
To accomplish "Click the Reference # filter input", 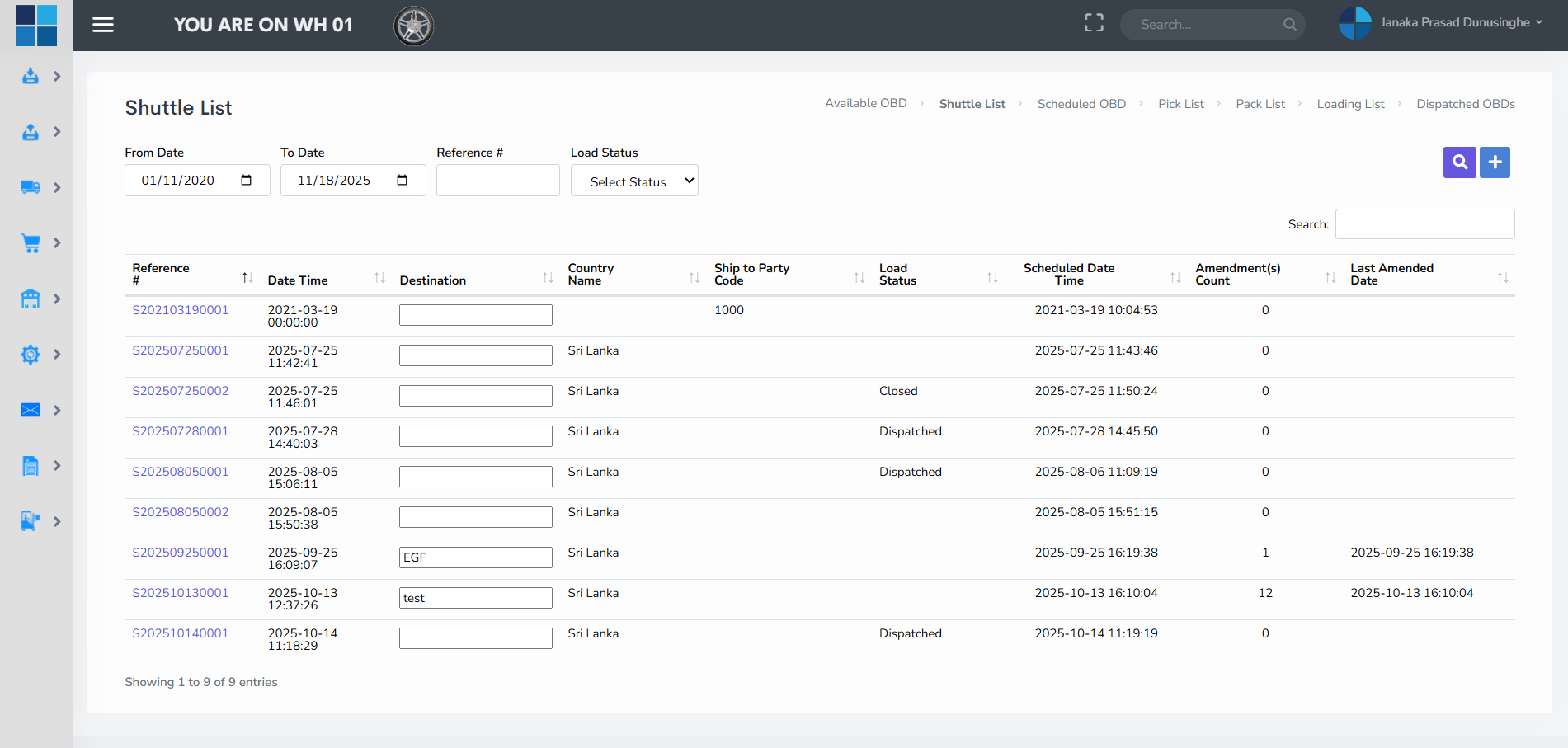I will (x=497, y=181).
